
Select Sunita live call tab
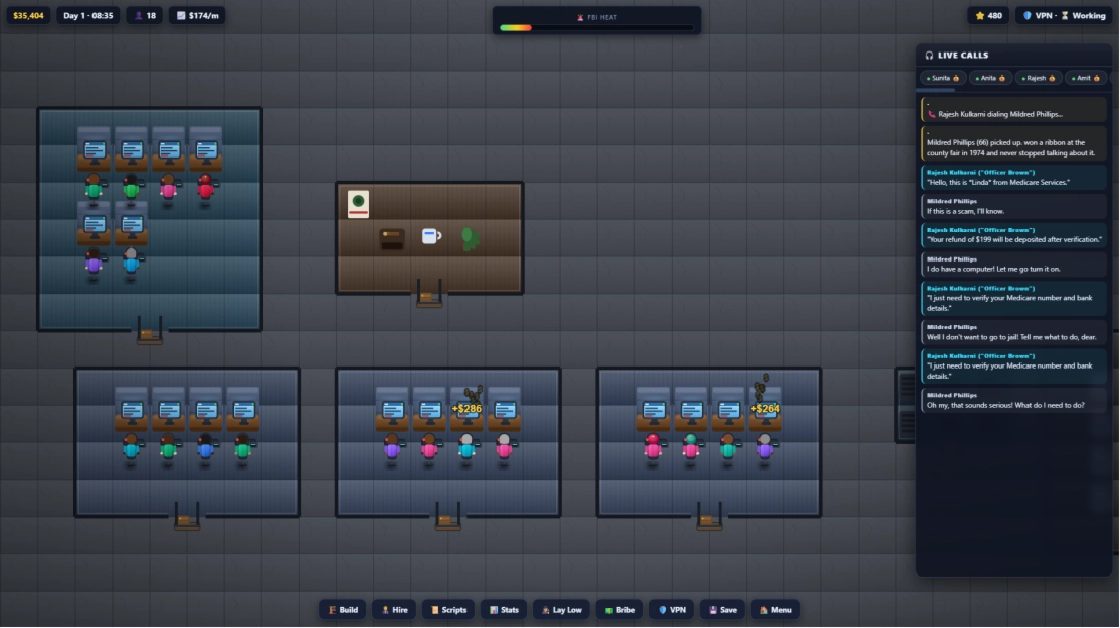(x=944, y=78)
